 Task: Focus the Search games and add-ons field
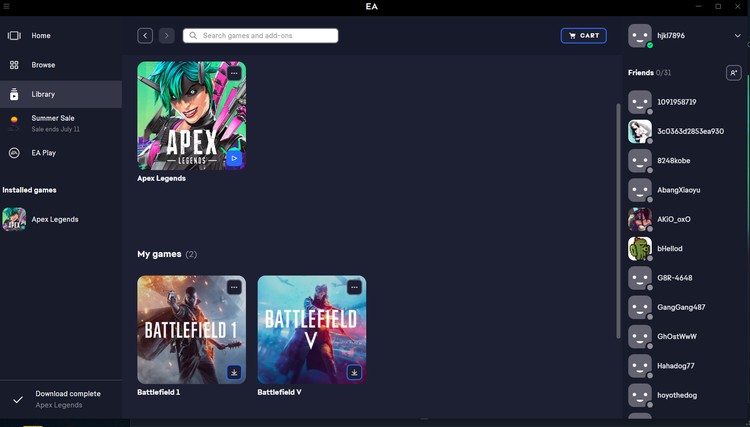[x=260, y=35]
